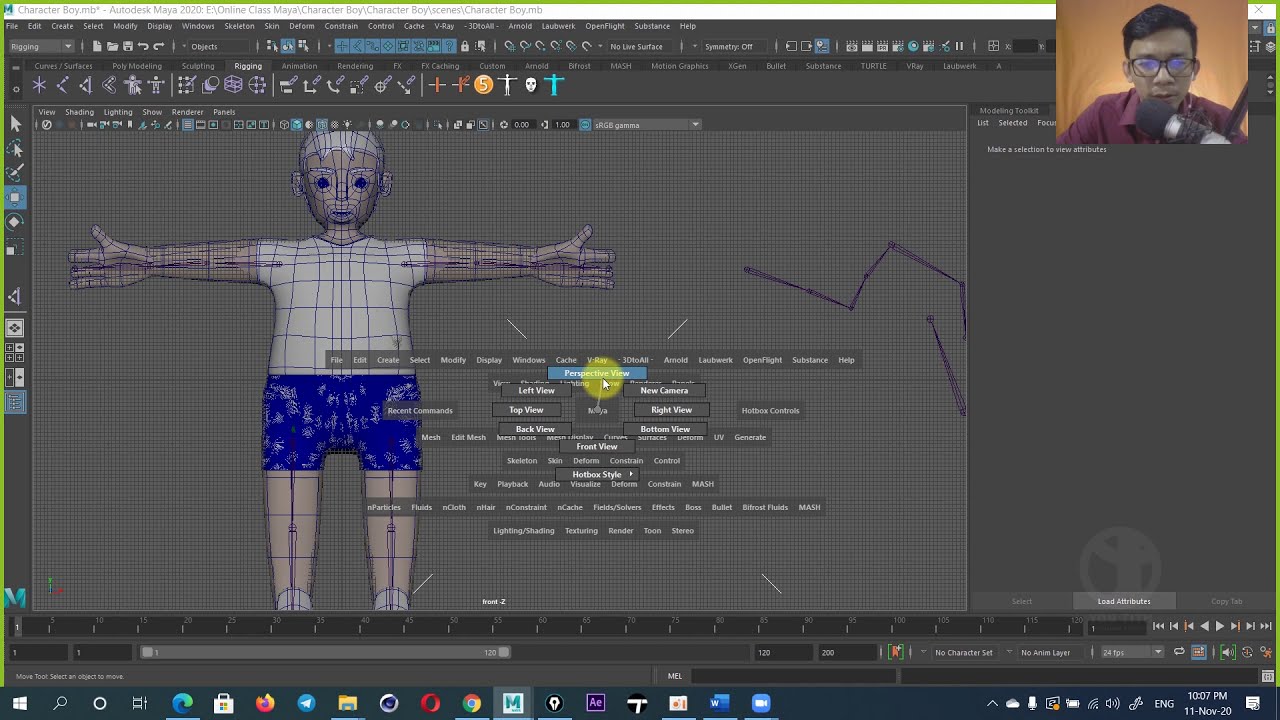
Task: Toggle the loop playback icon
Action: point(1179,652)
